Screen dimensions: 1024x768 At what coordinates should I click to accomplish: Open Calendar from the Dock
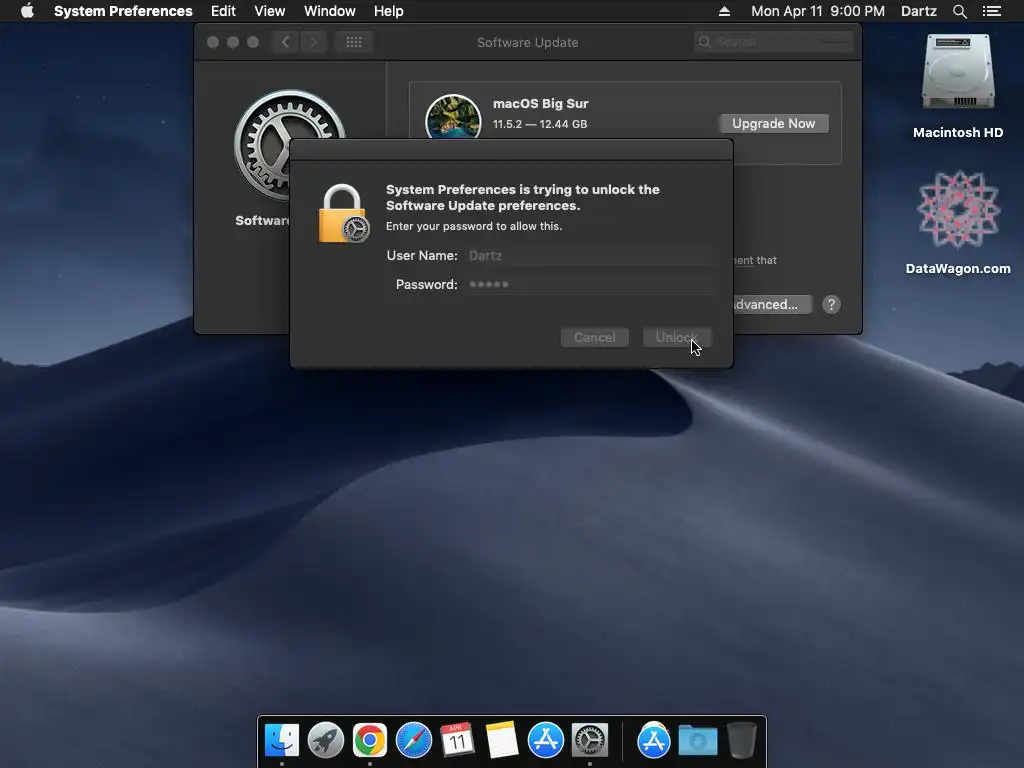click(x=457, y=740)
